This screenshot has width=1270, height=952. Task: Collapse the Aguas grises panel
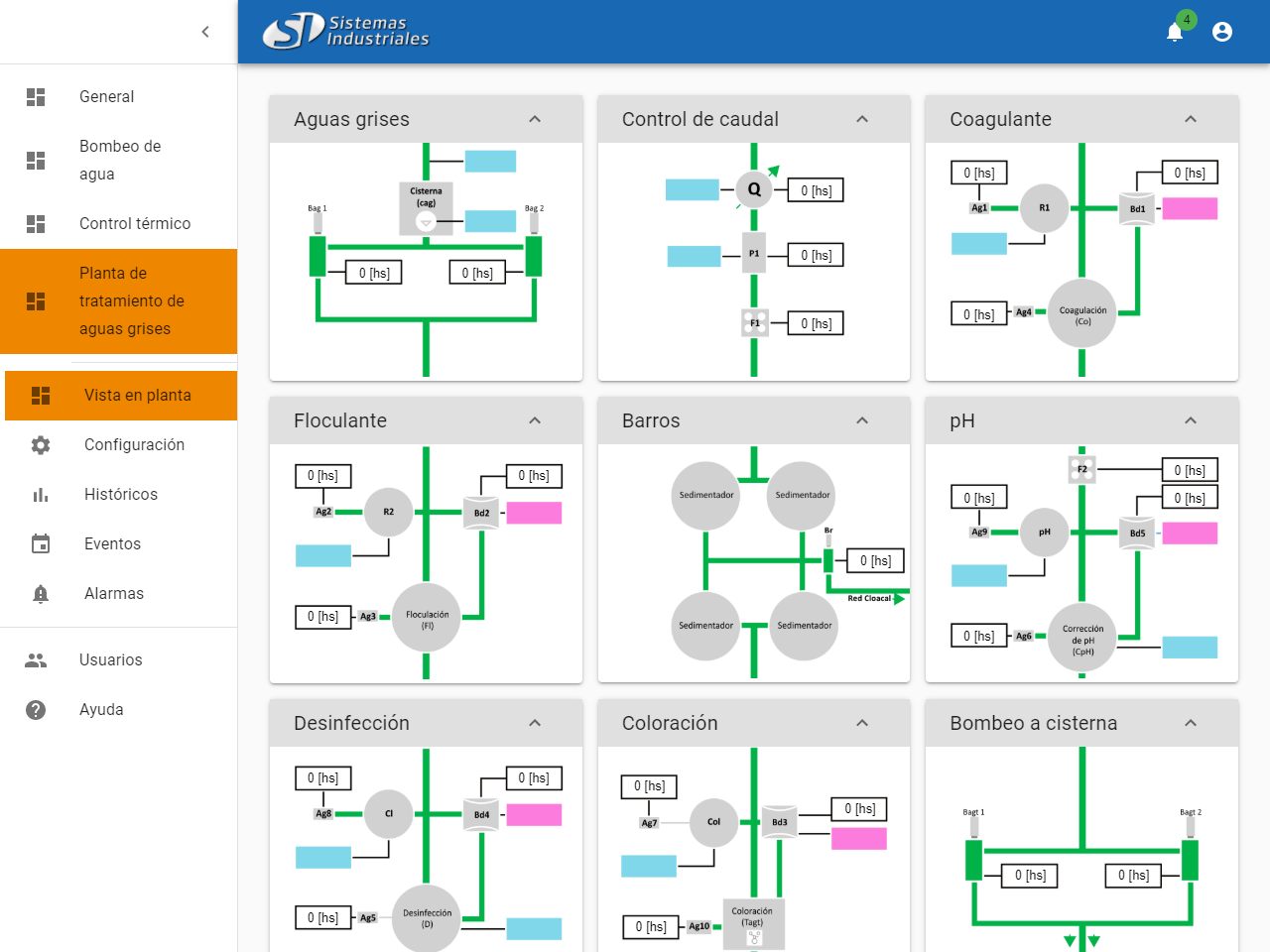tap(535, 119)
